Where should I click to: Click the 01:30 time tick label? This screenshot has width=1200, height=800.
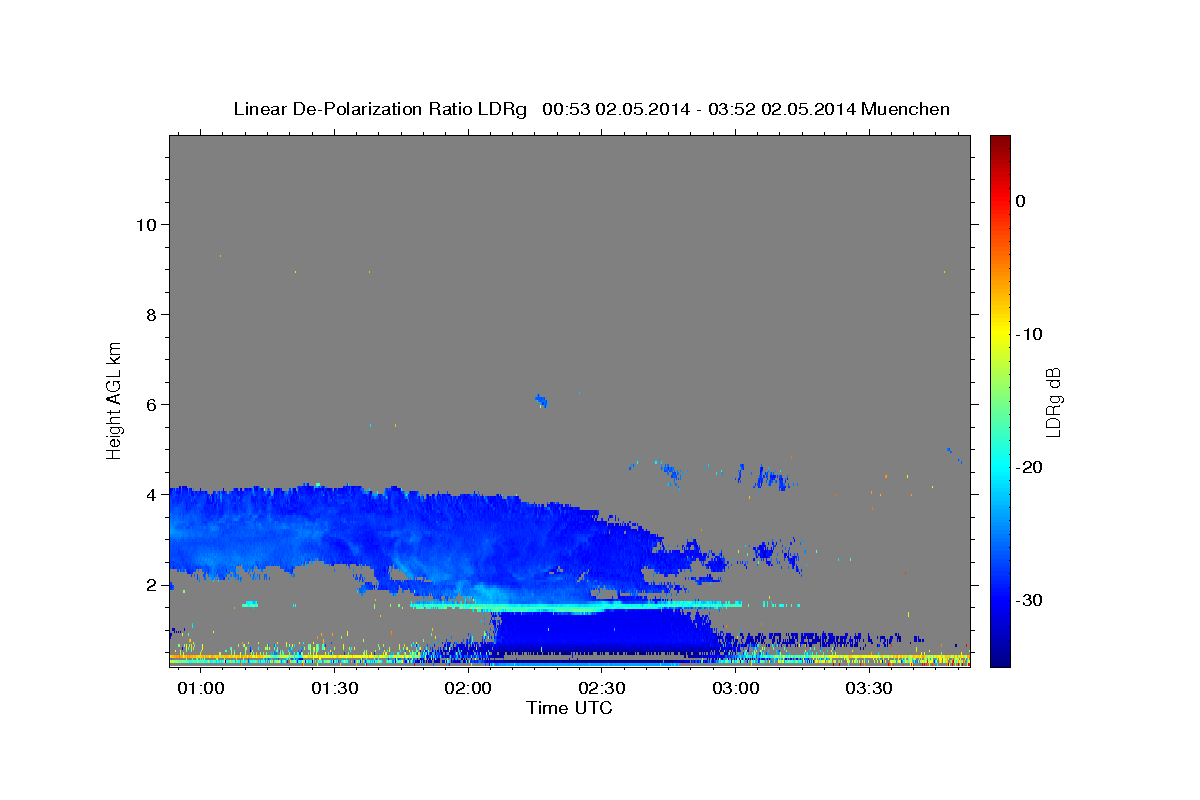(335, 689)
